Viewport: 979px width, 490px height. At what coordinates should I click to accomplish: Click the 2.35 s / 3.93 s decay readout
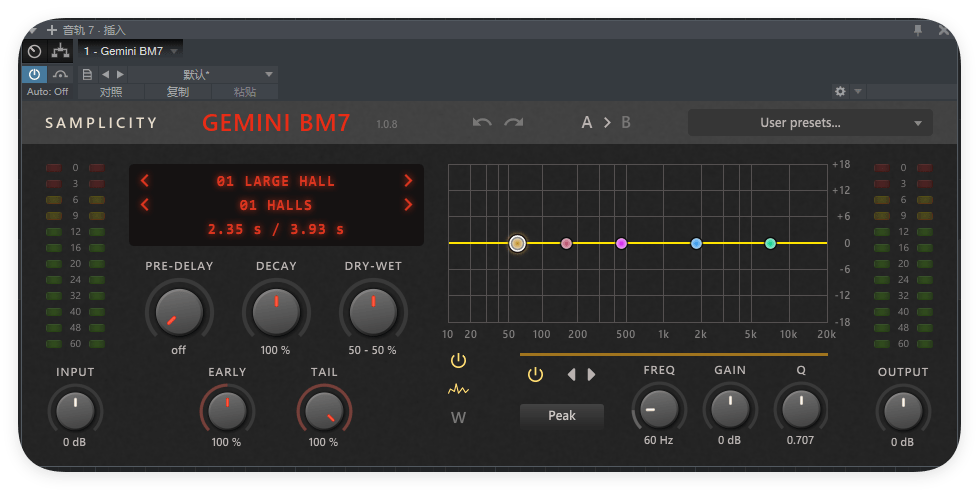point(275,229)
